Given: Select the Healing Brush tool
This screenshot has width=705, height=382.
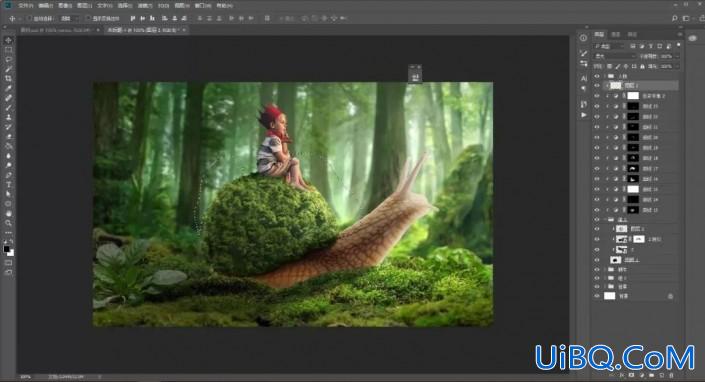Looking at the screenshot, I should [x=9, y=98].
